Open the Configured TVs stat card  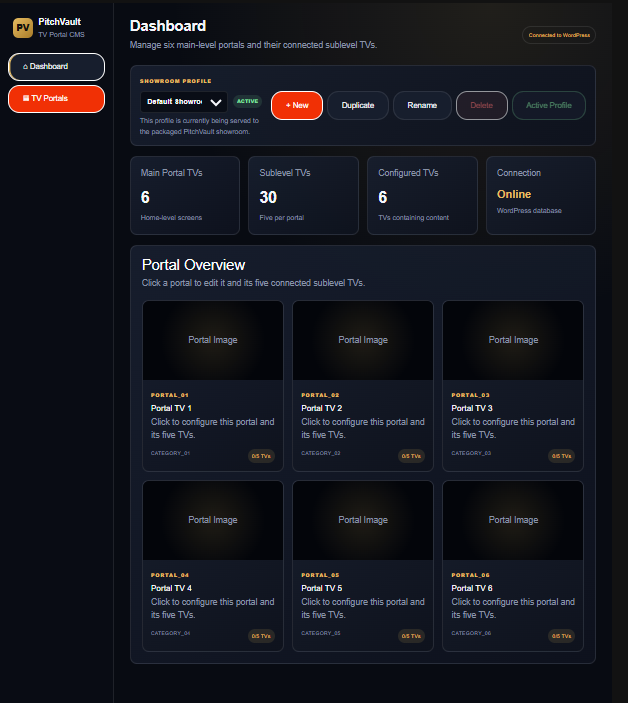tap(422, 195)
